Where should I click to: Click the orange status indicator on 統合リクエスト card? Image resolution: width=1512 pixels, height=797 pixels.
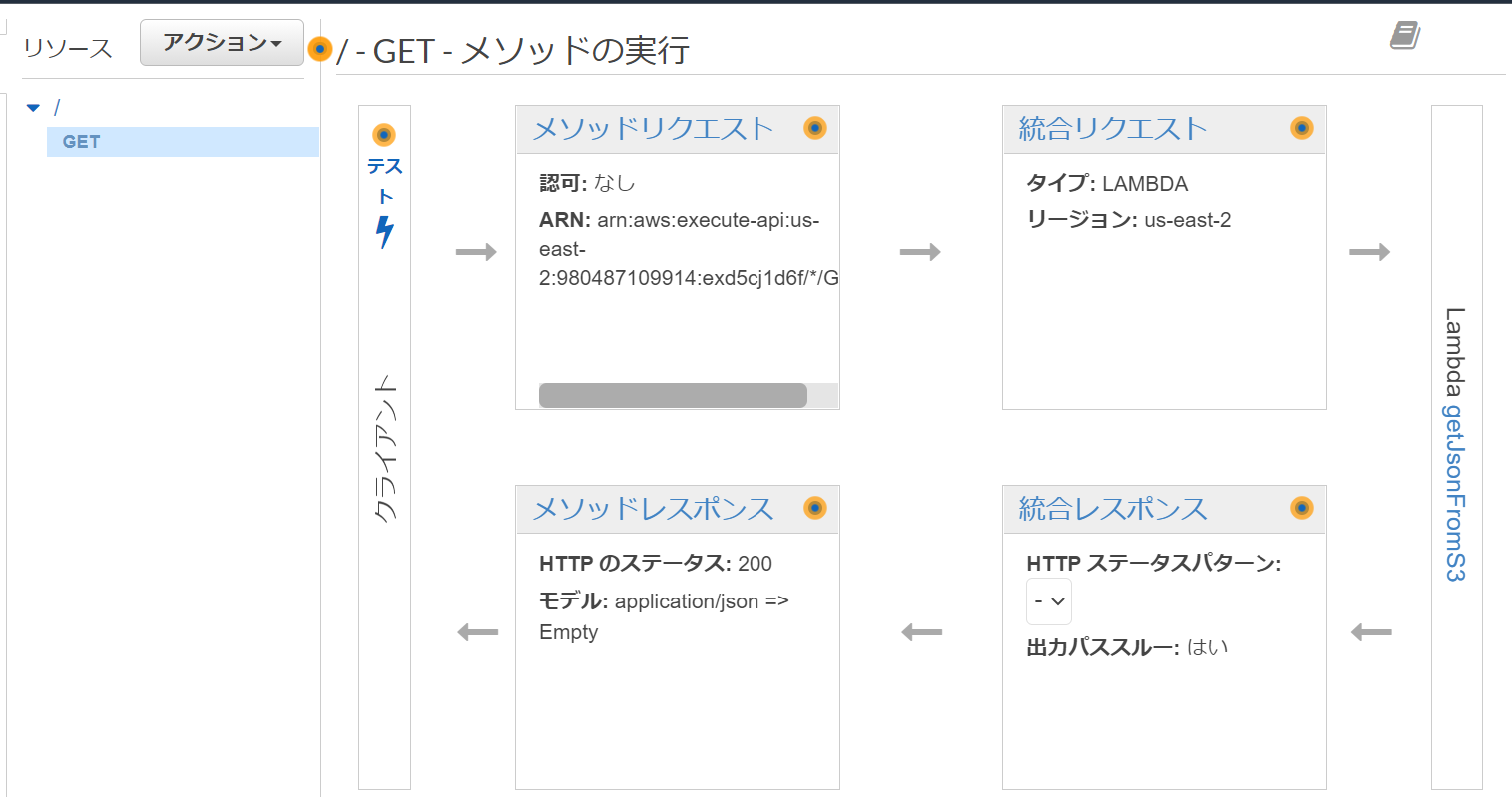(1300, 128)
